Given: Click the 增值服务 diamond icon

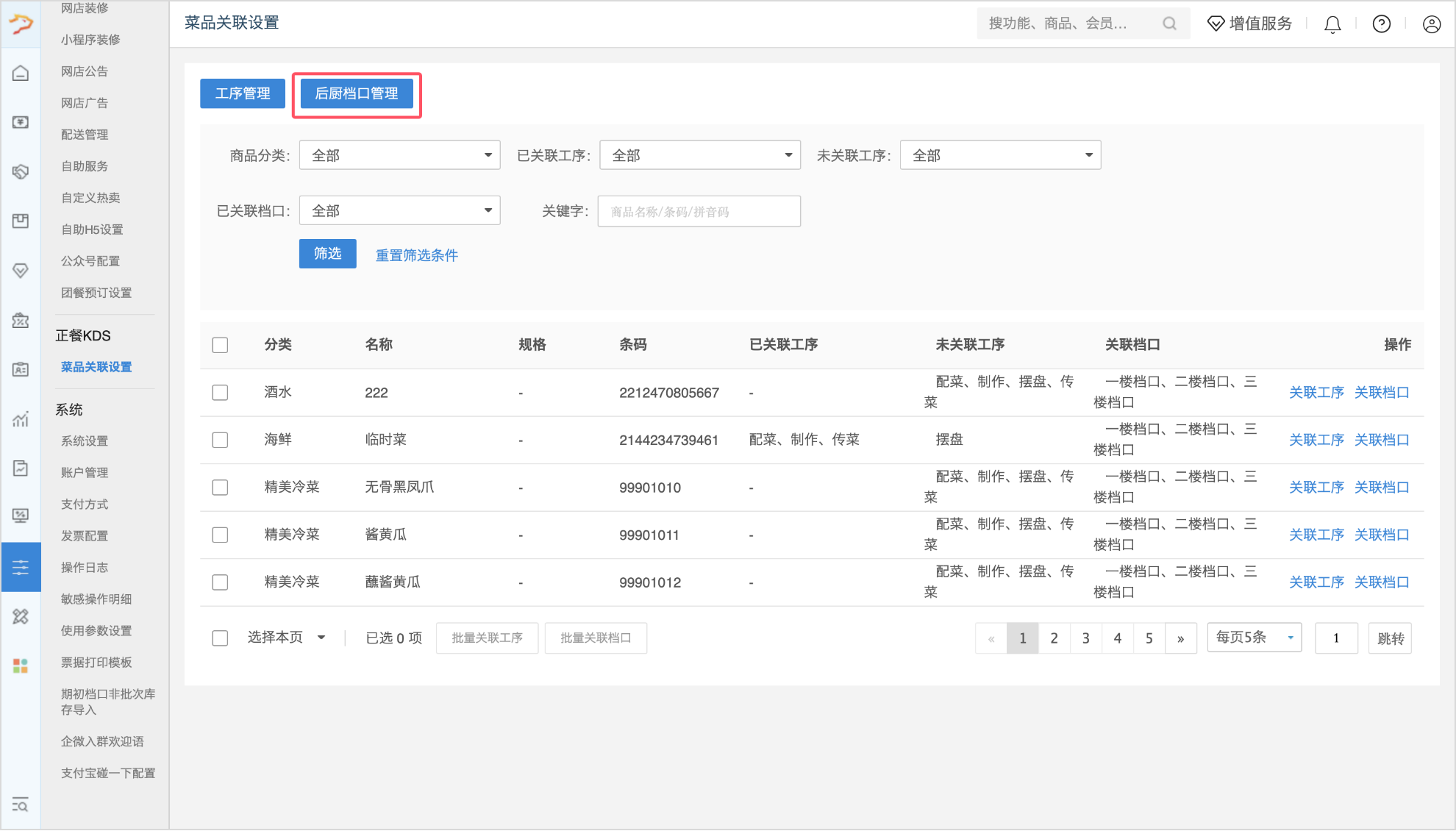Looking at the screenshot, I should pyautogui.click(x=1216, y=24).
